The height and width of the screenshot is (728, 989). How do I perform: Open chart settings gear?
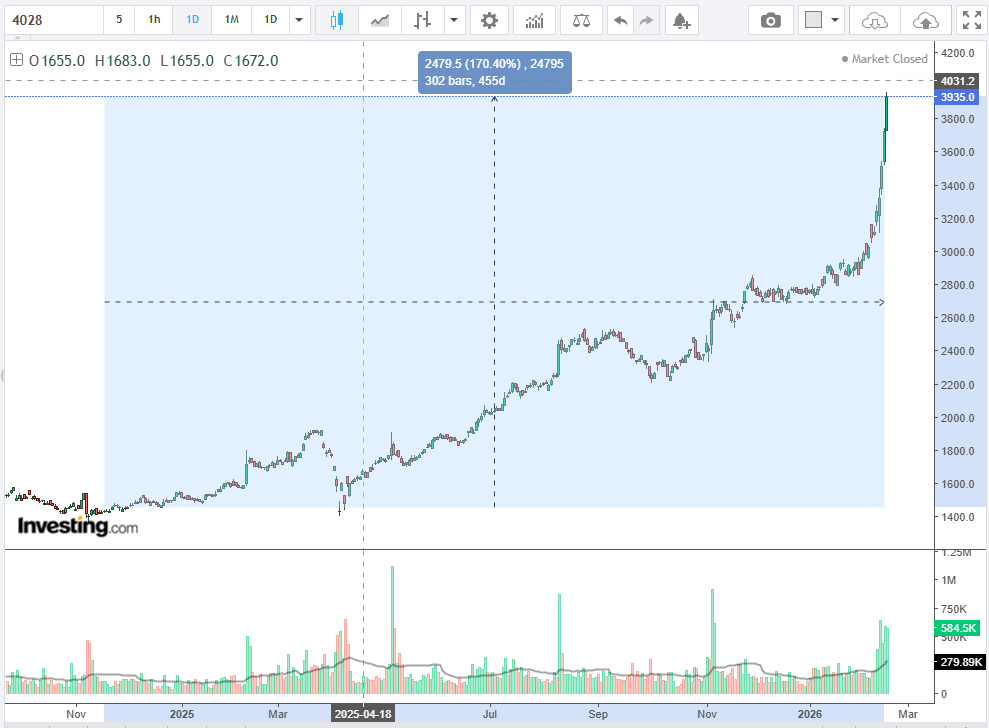pos(489,20)
